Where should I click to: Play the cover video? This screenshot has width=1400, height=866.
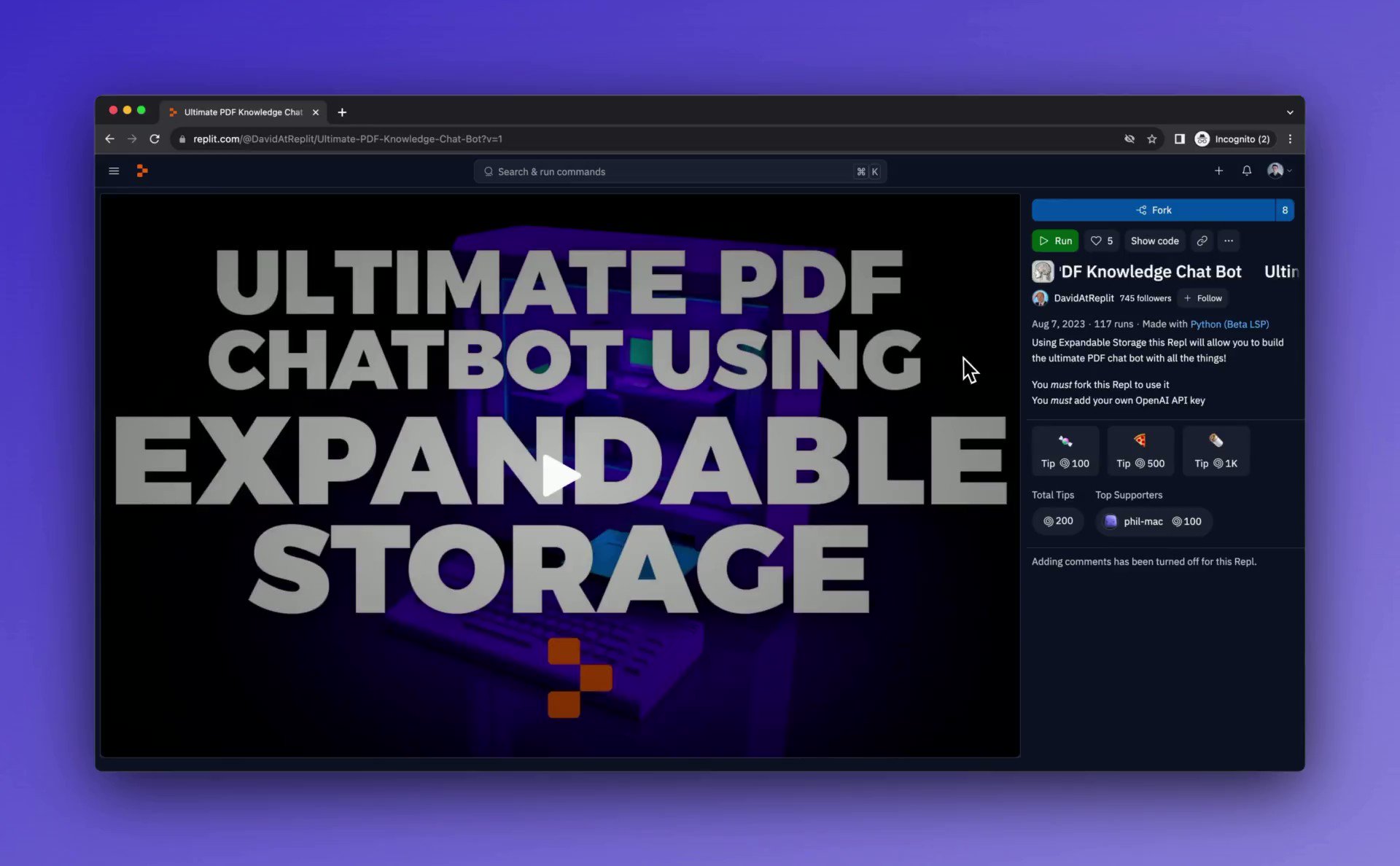click(560, 475)
